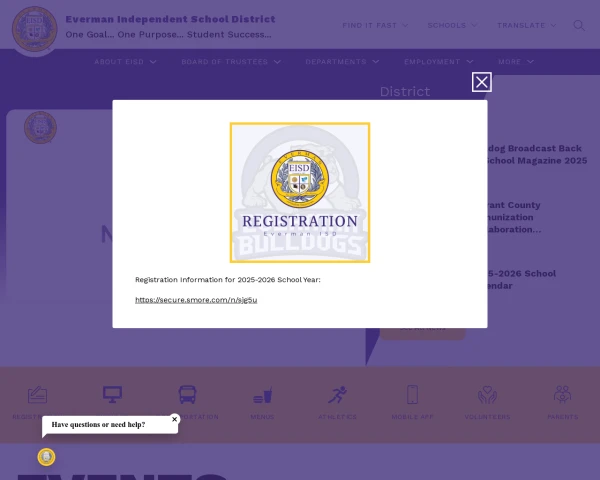
Task: Click the Menus food icon
Action: click(262, 395)
